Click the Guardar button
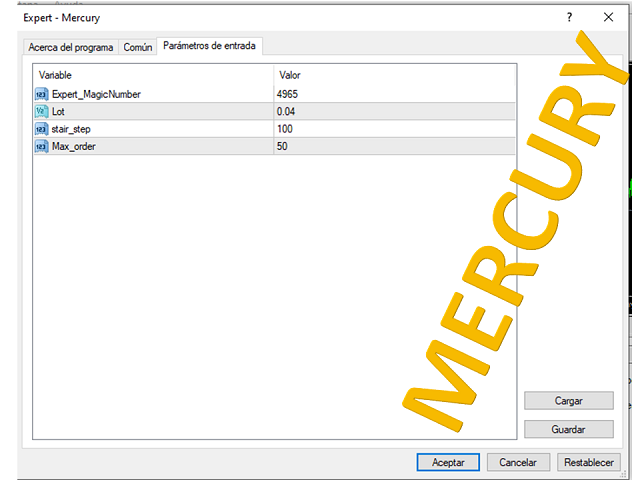Viewport: 640px width, 480px height. click(x=569, y=429)
